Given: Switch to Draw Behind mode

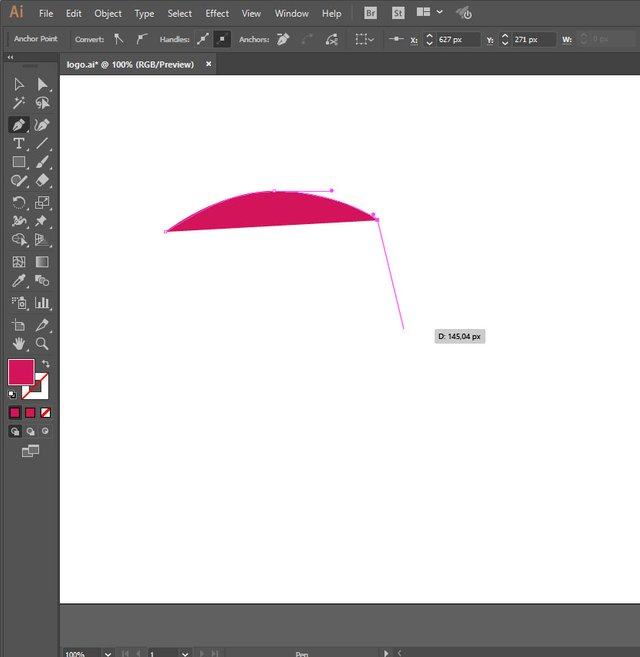Looking at the screenshot, I should (x=30, y=432).
